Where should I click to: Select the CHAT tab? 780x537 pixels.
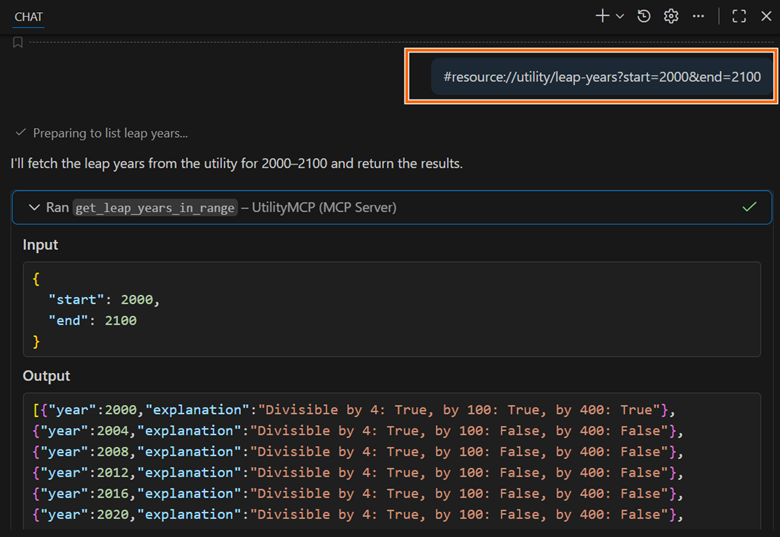coord(28,17)
